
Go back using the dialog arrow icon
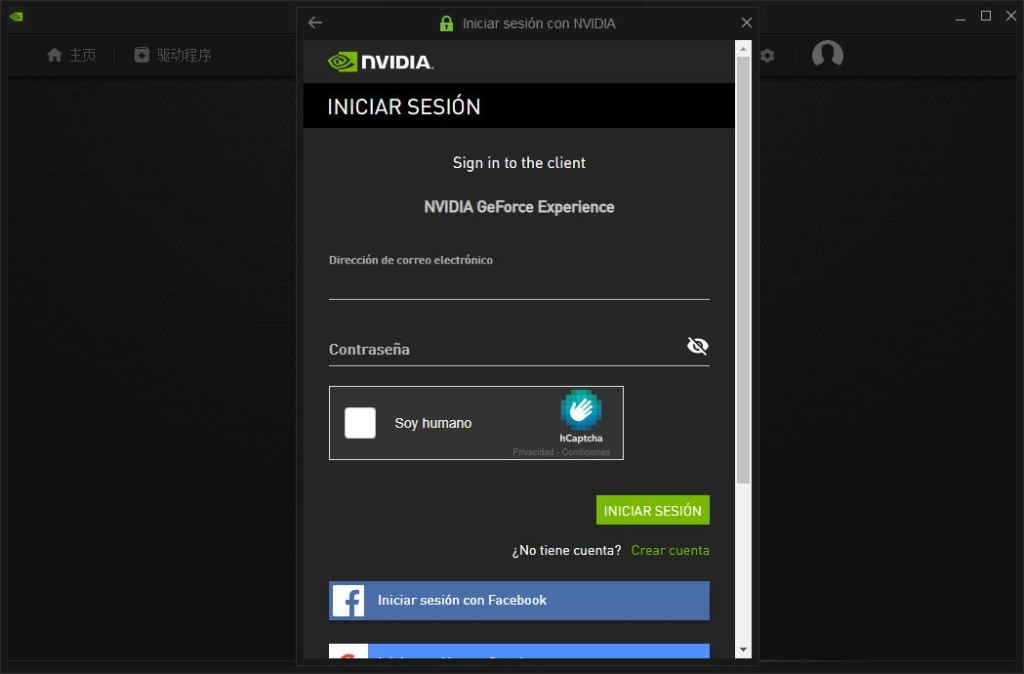click(315, 23)
